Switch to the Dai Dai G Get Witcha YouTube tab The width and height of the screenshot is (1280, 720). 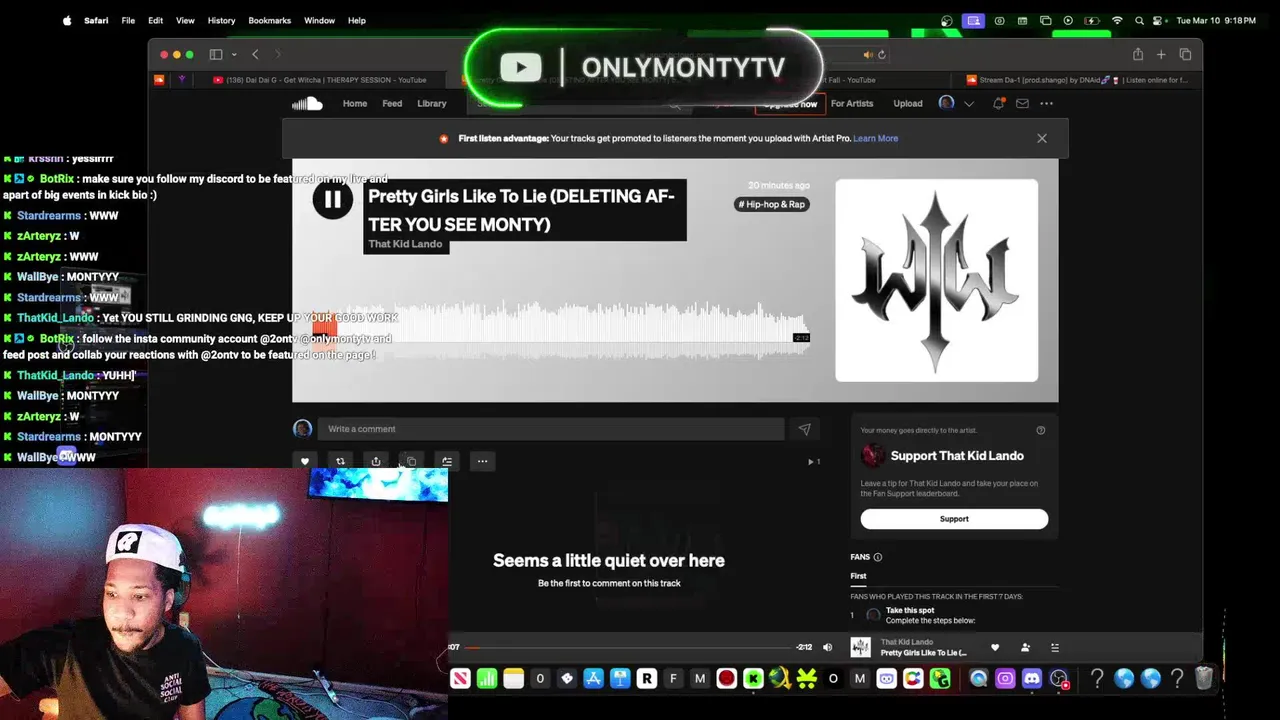point(319,80)
